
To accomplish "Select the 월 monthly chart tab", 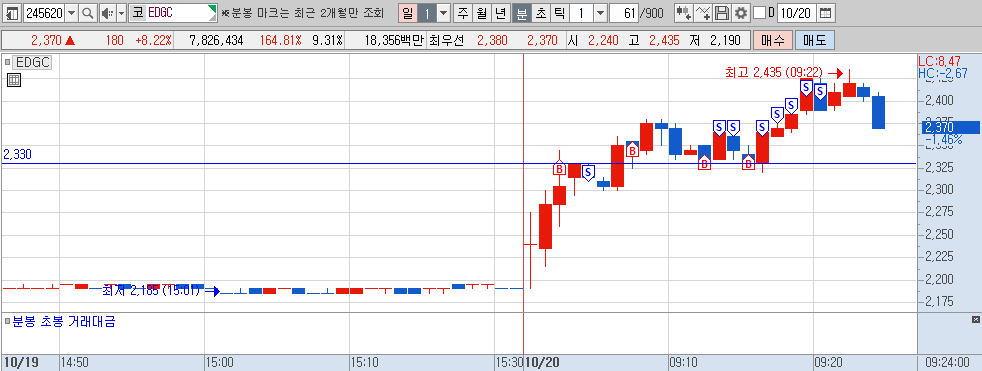I will 481,13.
